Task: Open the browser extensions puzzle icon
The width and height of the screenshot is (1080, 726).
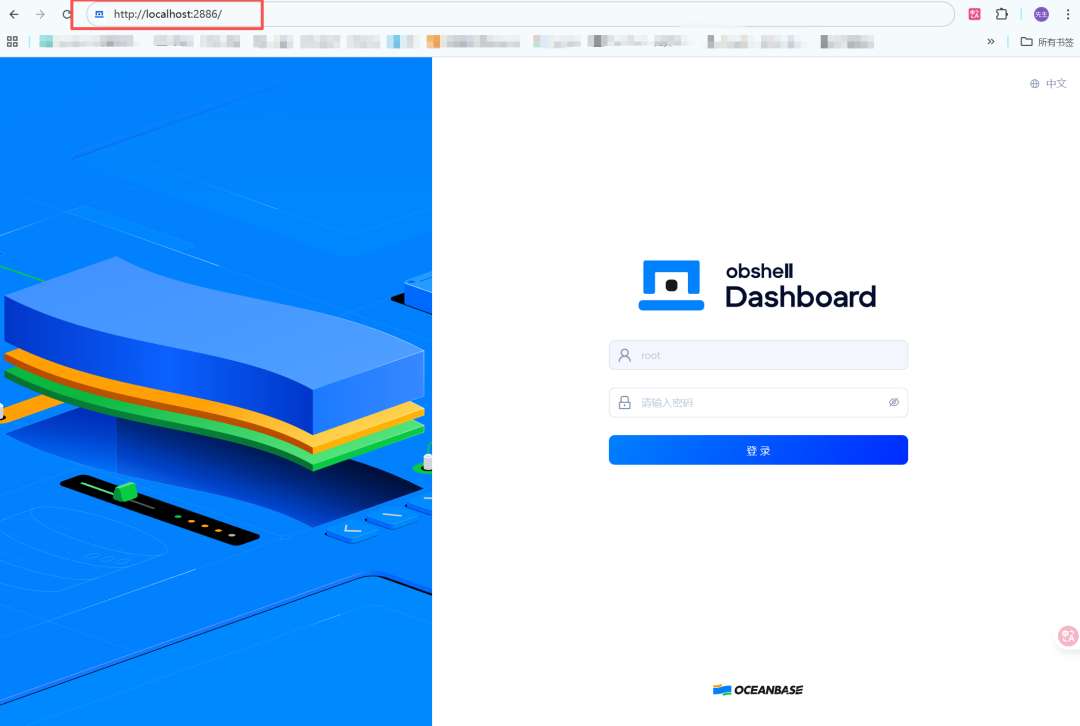Action: click(1001, 14)
